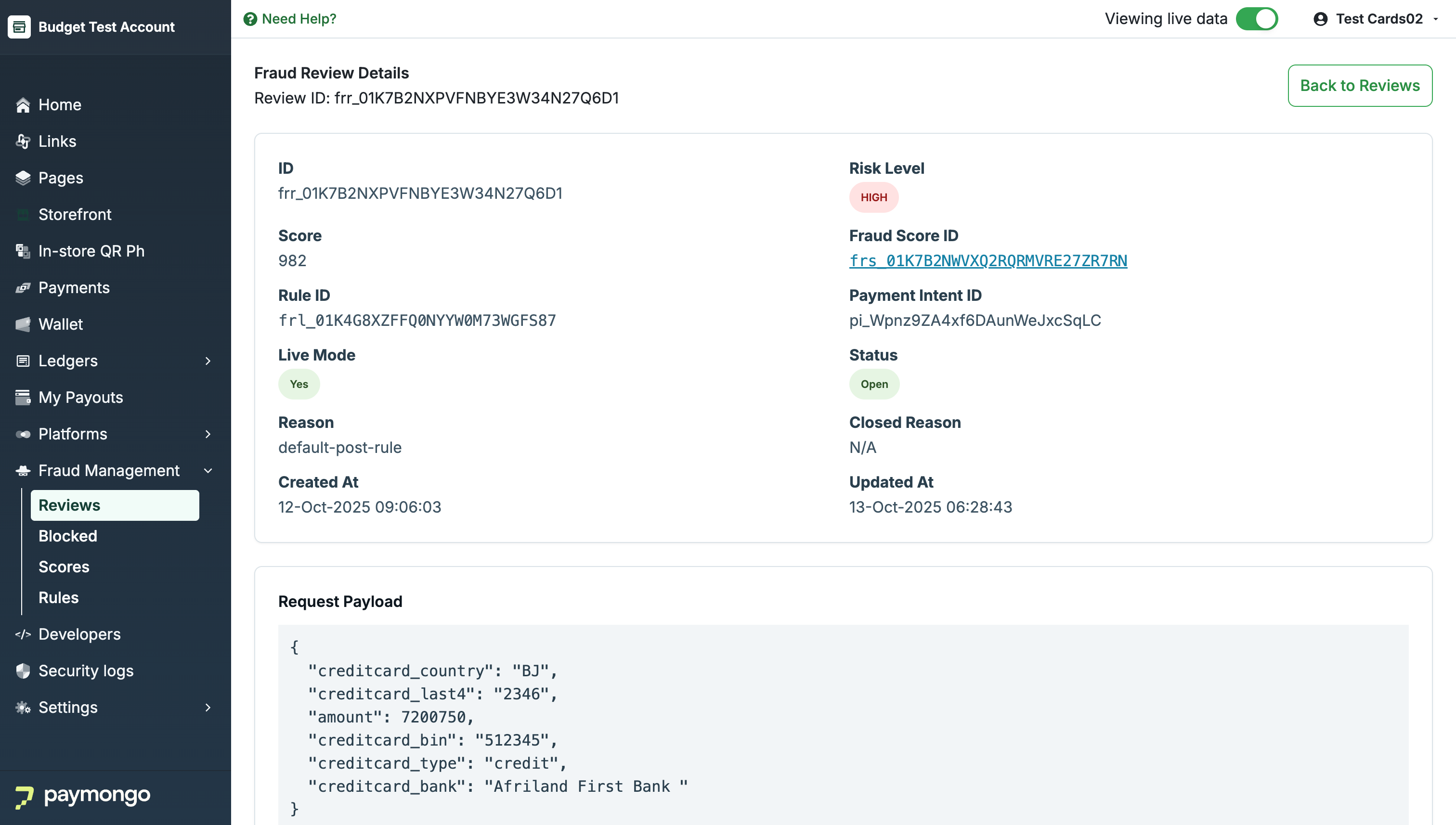Expand the Platforms submenu chevron

click(208, 434)
